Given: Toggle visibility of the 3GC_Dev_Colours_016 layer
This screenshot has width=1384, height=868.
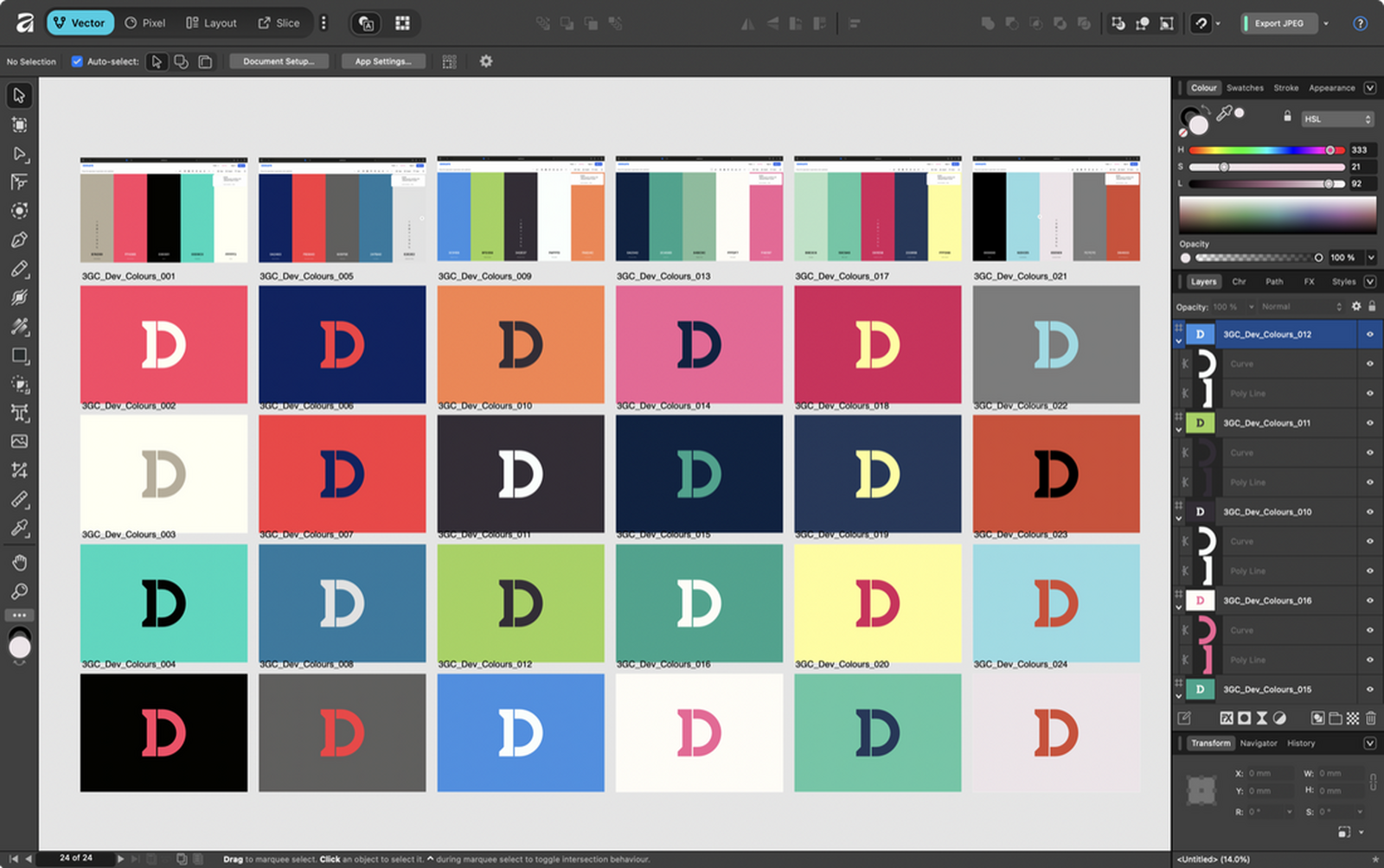Looking at the screenshot, I should click(1369, 601).
